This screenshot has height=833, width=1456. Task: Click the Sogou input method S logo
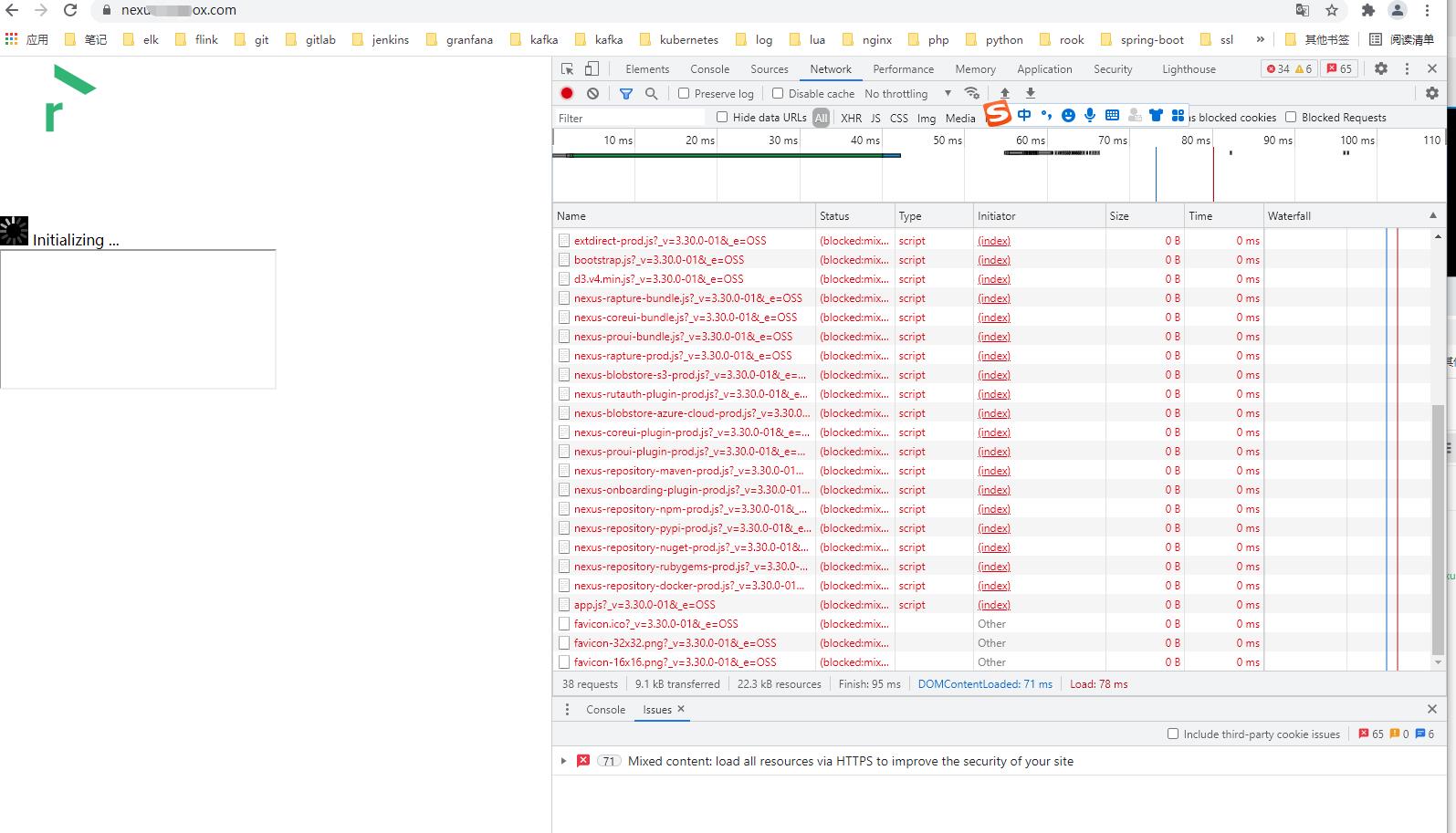click(998, 114)
